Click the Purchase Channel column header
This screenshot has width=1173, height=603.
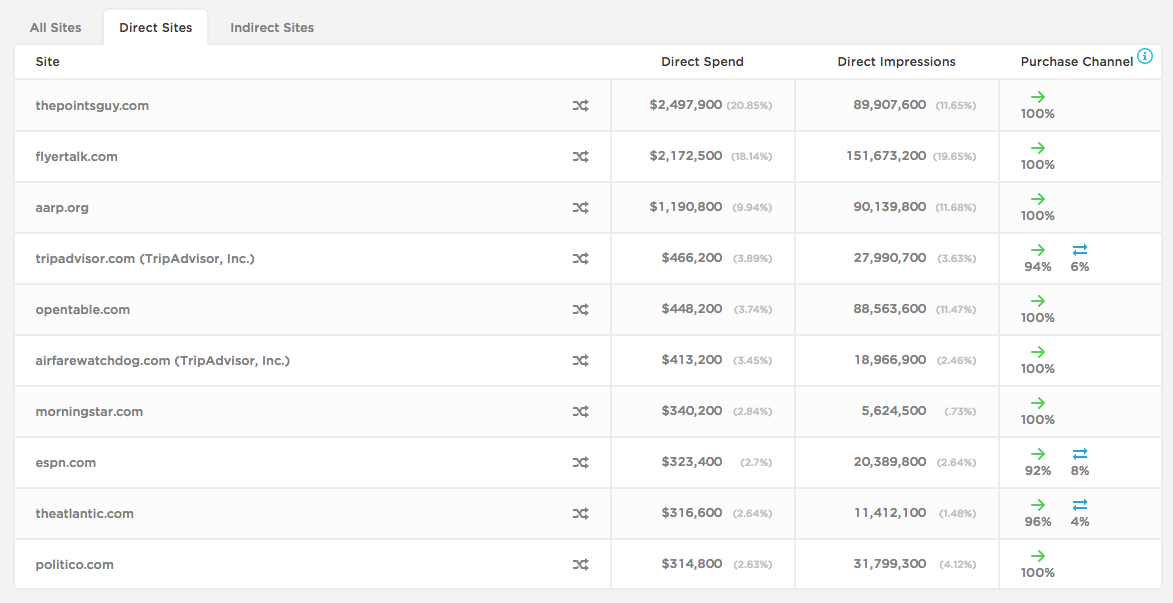tap(1076, 62)
